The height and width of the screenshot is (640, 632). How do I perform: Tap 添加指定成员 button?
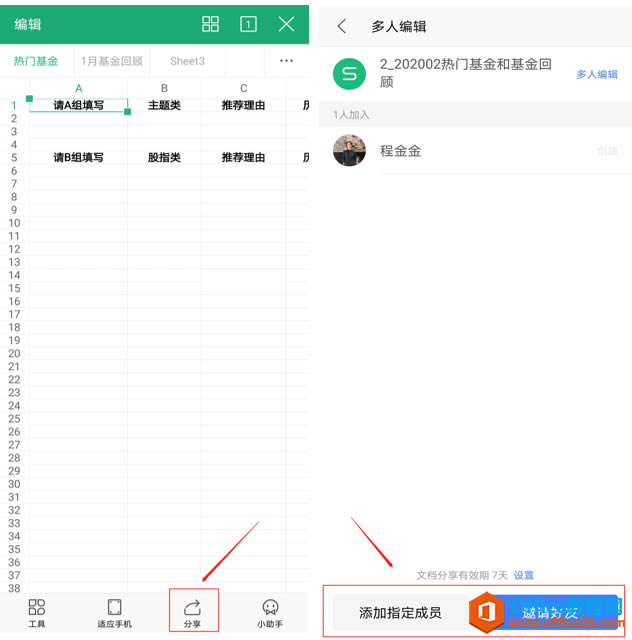click(x=400, y=613)
